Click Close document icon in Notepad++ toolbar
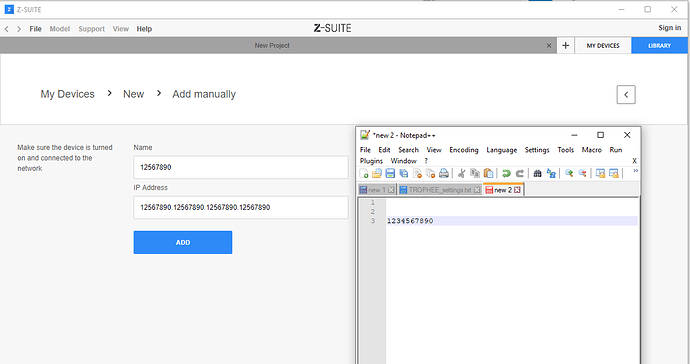The height and width of the screenshot is (364, 690). (x=417, y=173)
